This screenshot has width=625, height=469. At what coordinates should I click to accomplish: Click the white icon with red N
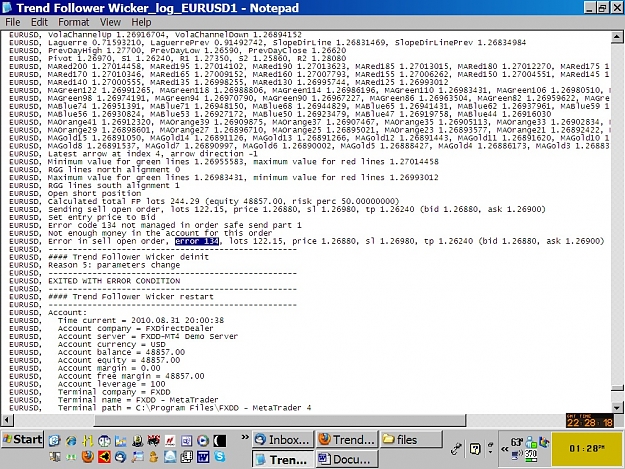tap(170, 441)
